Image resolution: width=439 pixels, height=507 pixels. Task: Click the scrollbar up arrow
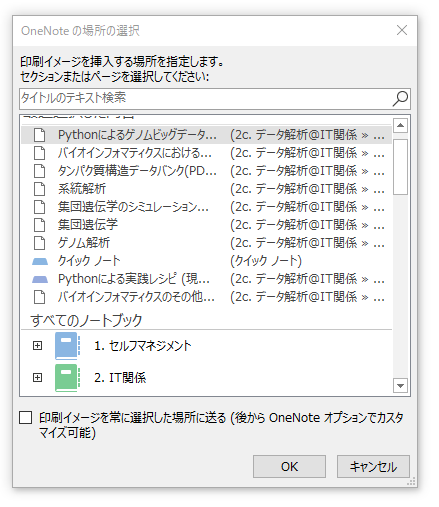(x=400, y=126)
